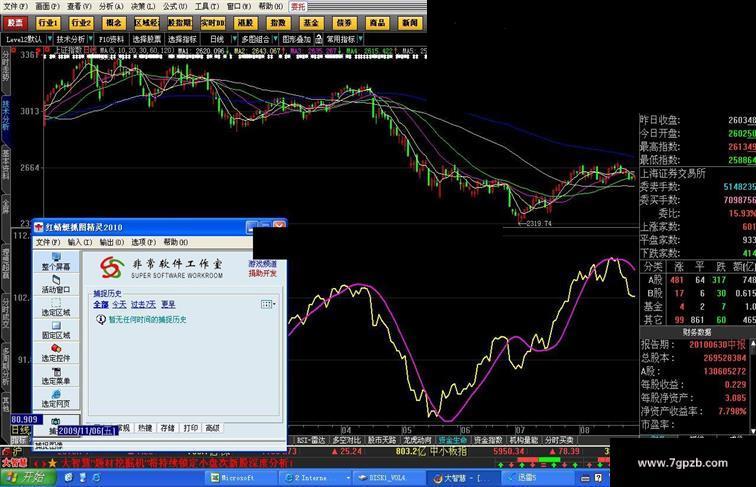Select menu capture mode (选定菜单)
This screenshot has width=756, height=487.
56,376
